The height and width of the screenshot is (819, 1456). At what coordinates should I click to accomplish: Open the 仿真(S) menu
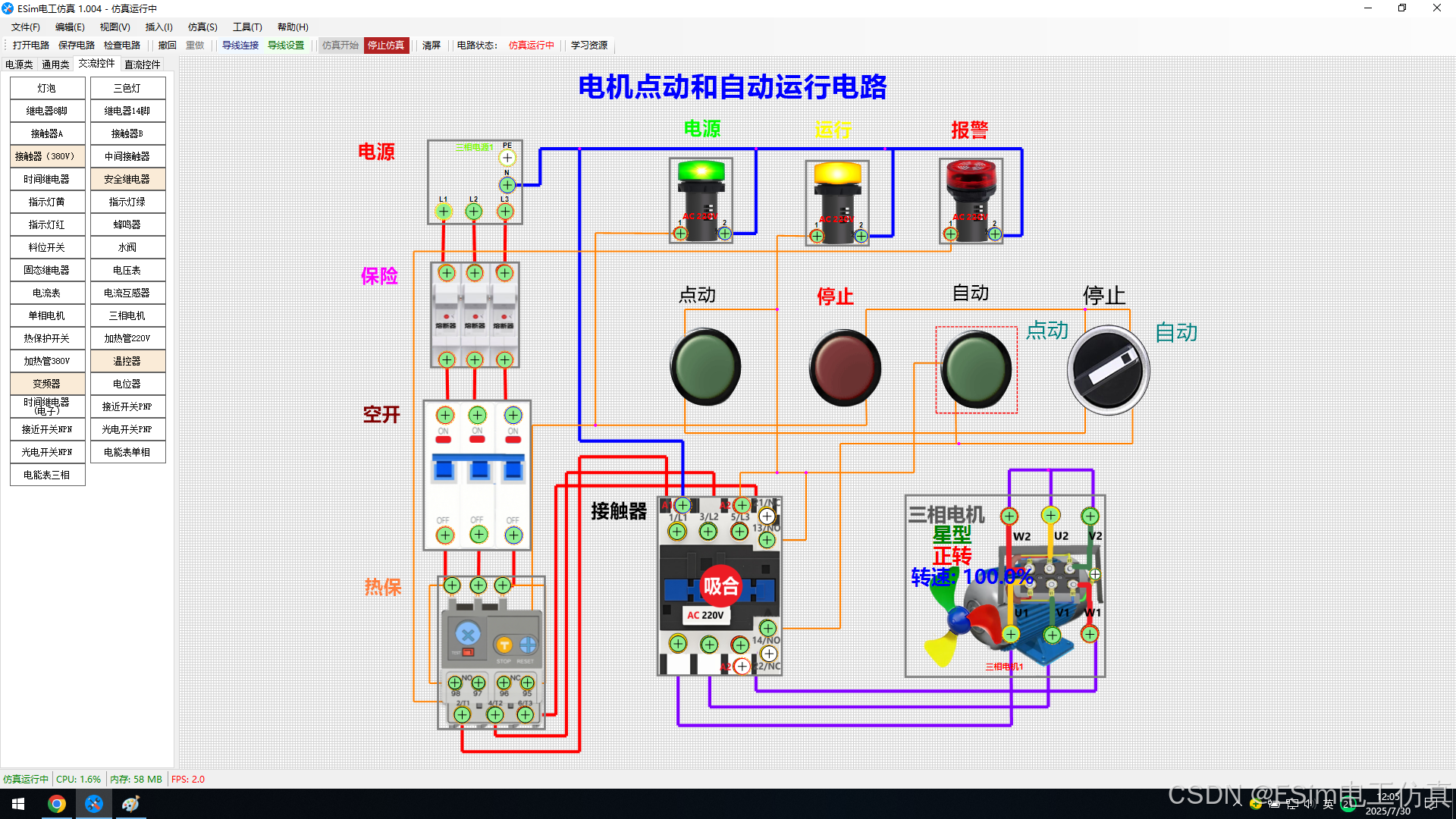202,27
